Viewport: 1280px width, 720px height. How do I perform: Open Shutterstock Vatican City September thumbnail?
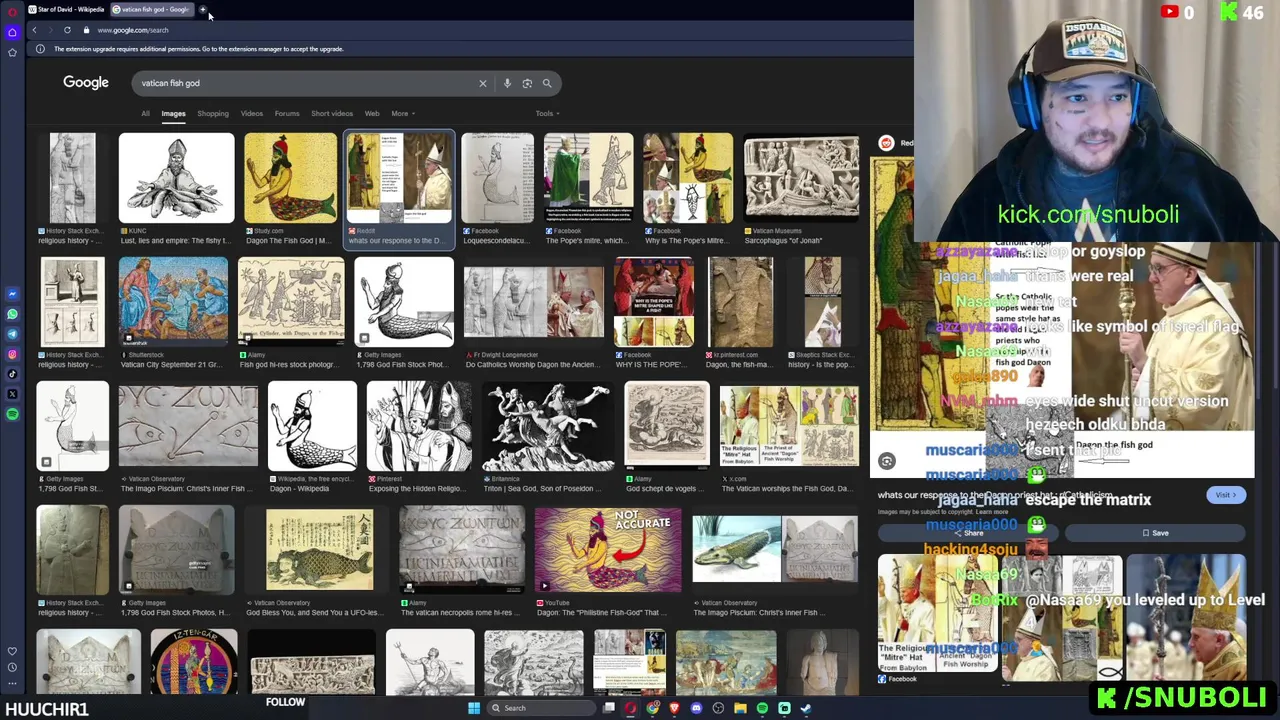[173, 301]
